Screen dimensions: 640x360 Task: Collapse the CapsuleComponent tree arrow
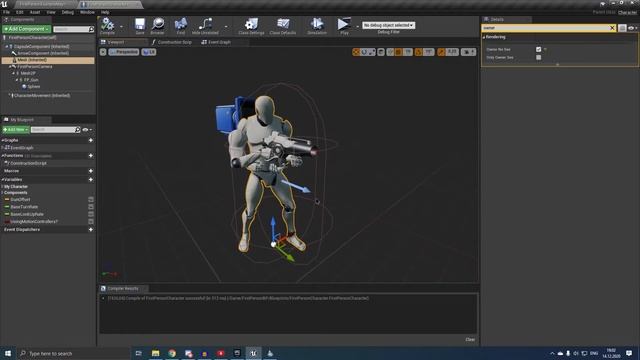click(7, 47)
